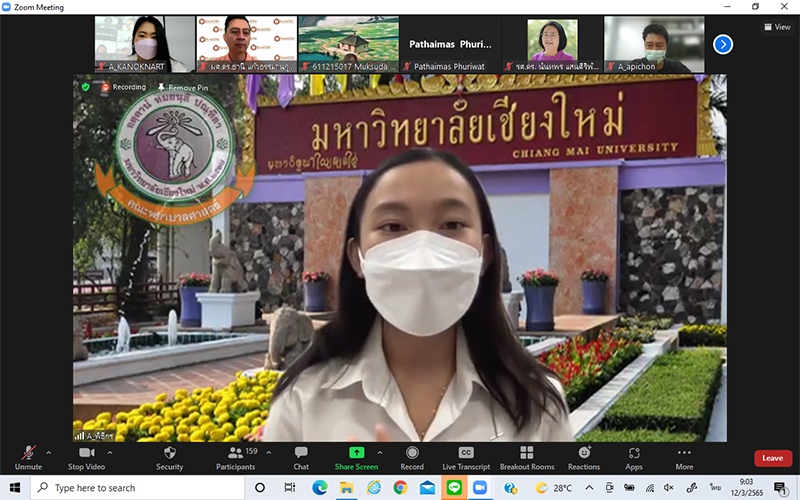This screenshot has width=800, height=500.
Task: Open the Mail app from taskbar
Action: (x=427, y=488)
